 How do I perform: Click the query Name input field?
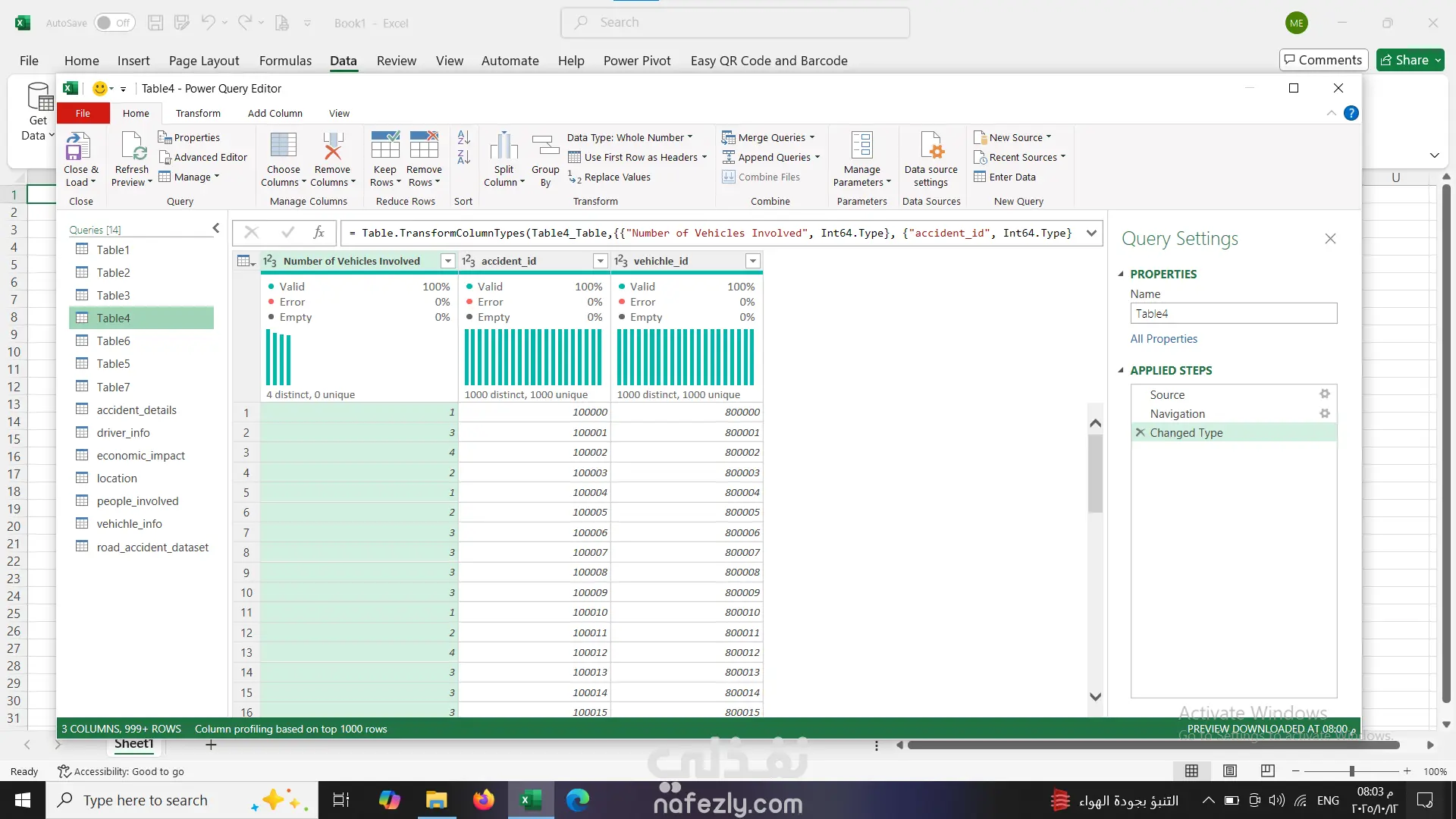point(1233,314)
